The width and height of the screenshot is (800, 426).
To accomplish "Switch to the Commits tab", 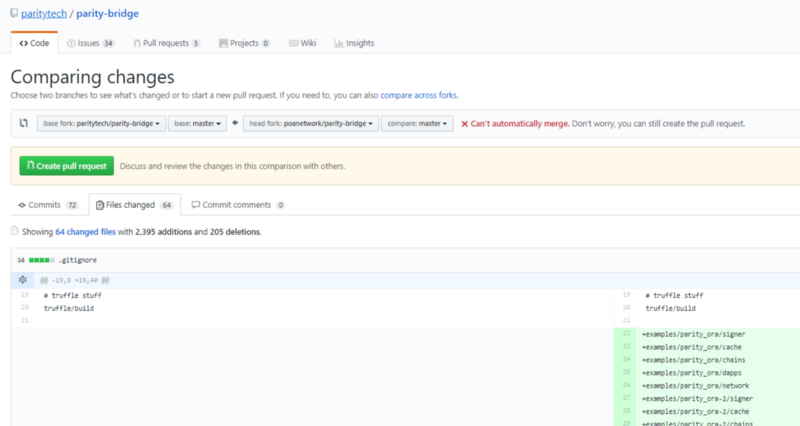I will tap(48, 205).
